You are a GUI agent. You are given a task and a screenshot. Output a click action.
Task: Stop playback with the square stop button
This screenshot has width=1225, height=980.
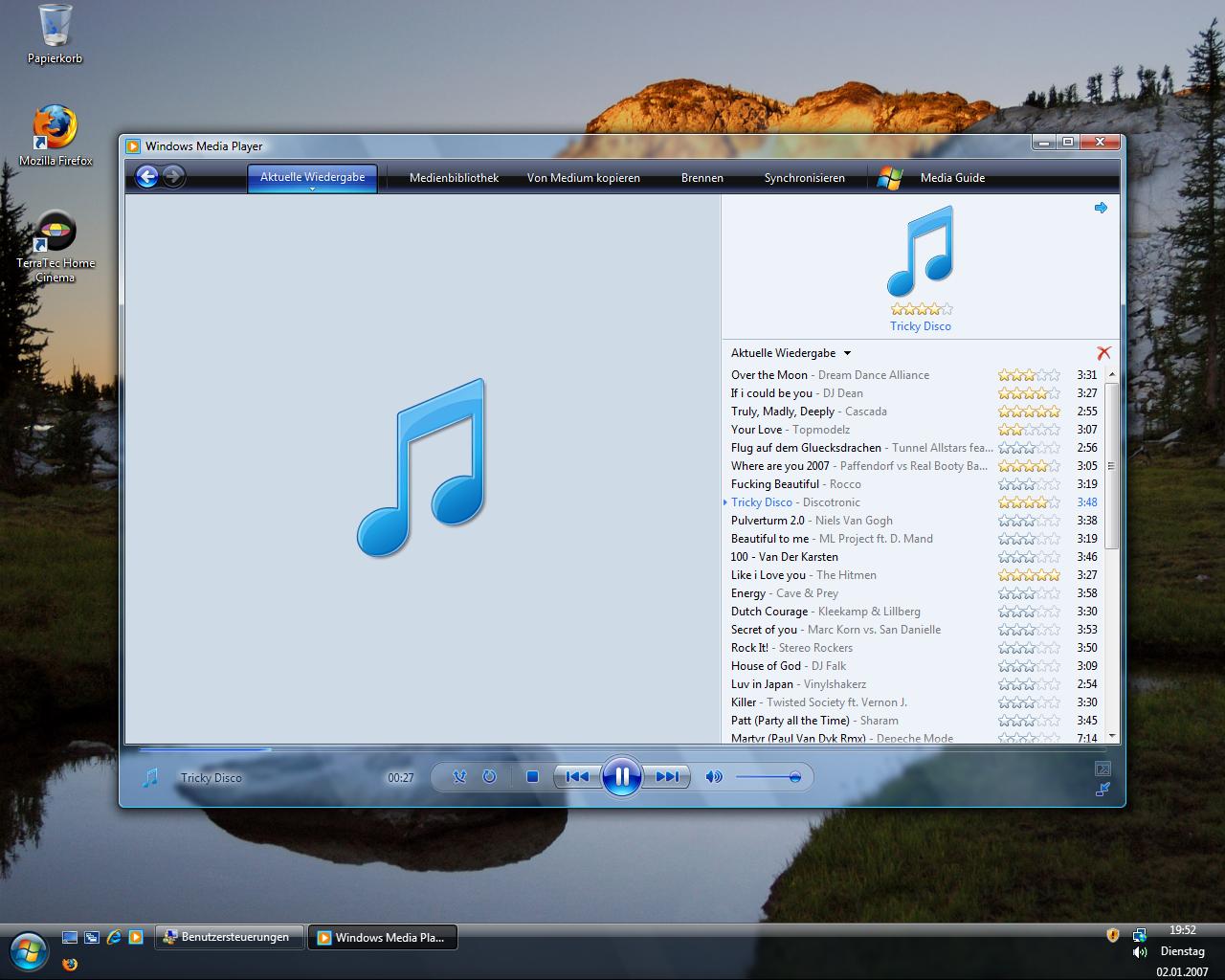click(x=532, y=777)
